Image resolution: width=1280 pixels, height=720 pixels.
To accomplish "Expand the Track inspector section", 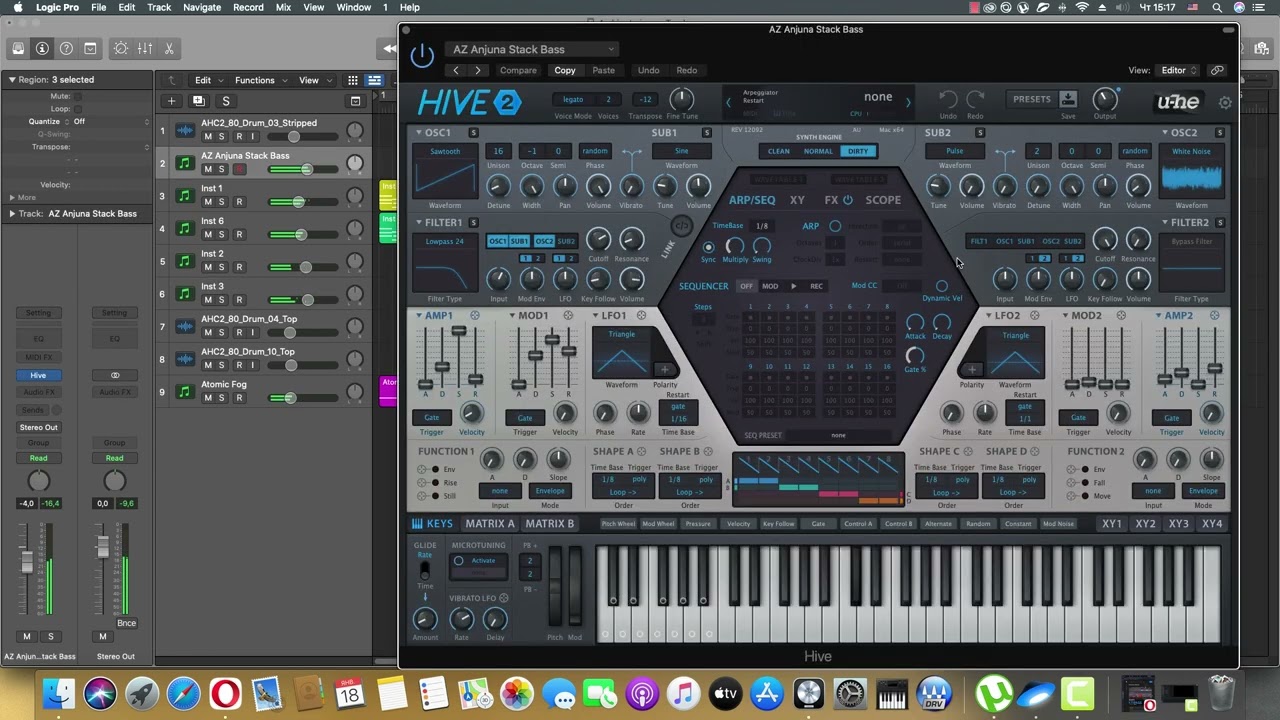I will (12, 214).
